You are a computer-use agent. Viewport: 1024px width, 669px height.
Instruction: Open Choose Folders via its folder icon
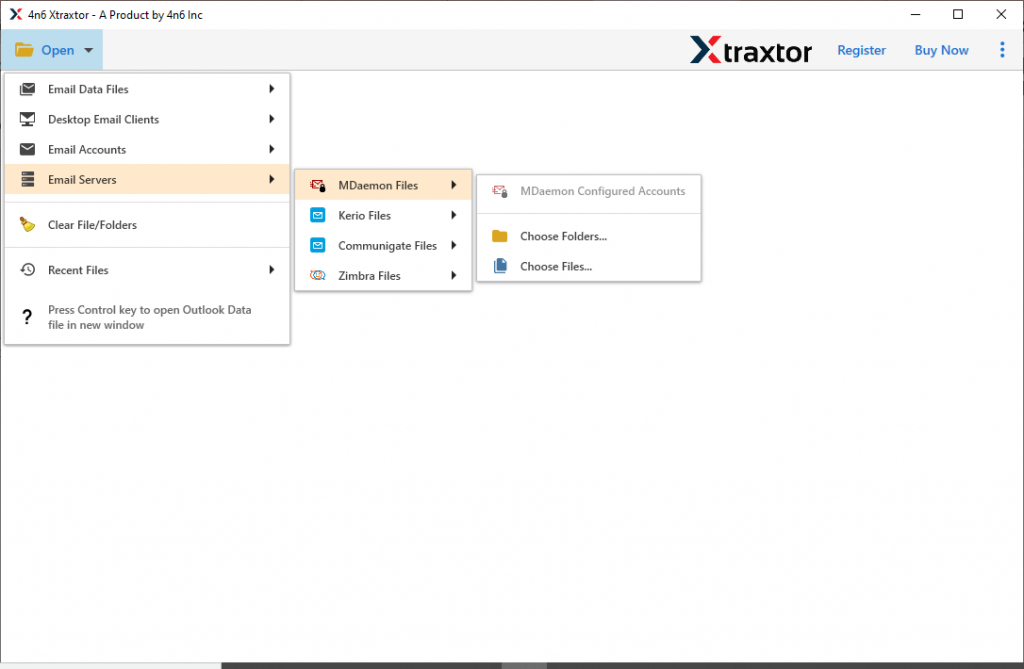click(x=502, y=236)
